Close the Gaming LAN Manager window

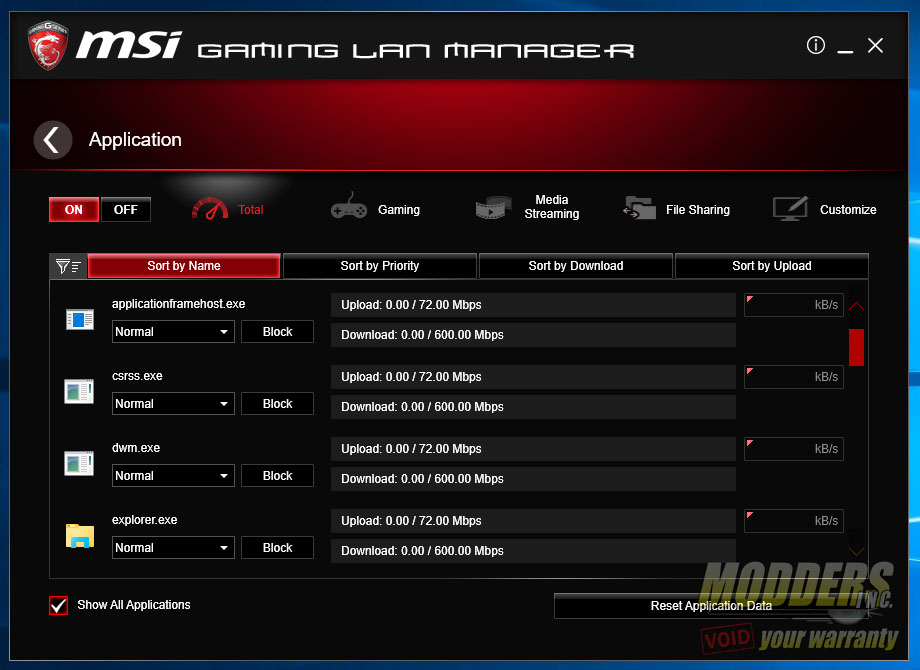coord(875,45)
